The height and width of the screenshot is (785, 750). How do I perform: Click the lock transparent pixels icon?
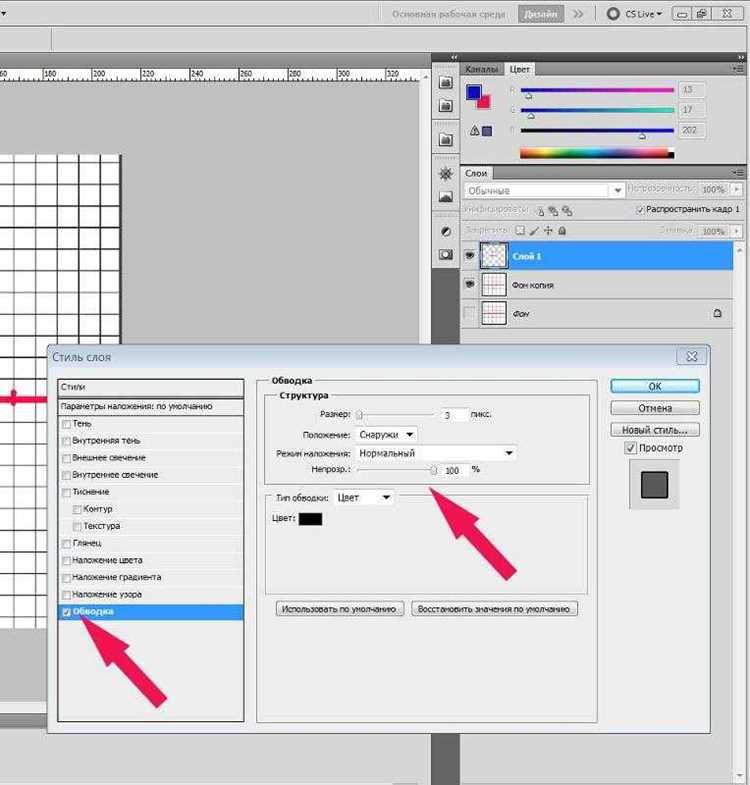point(520,230)
